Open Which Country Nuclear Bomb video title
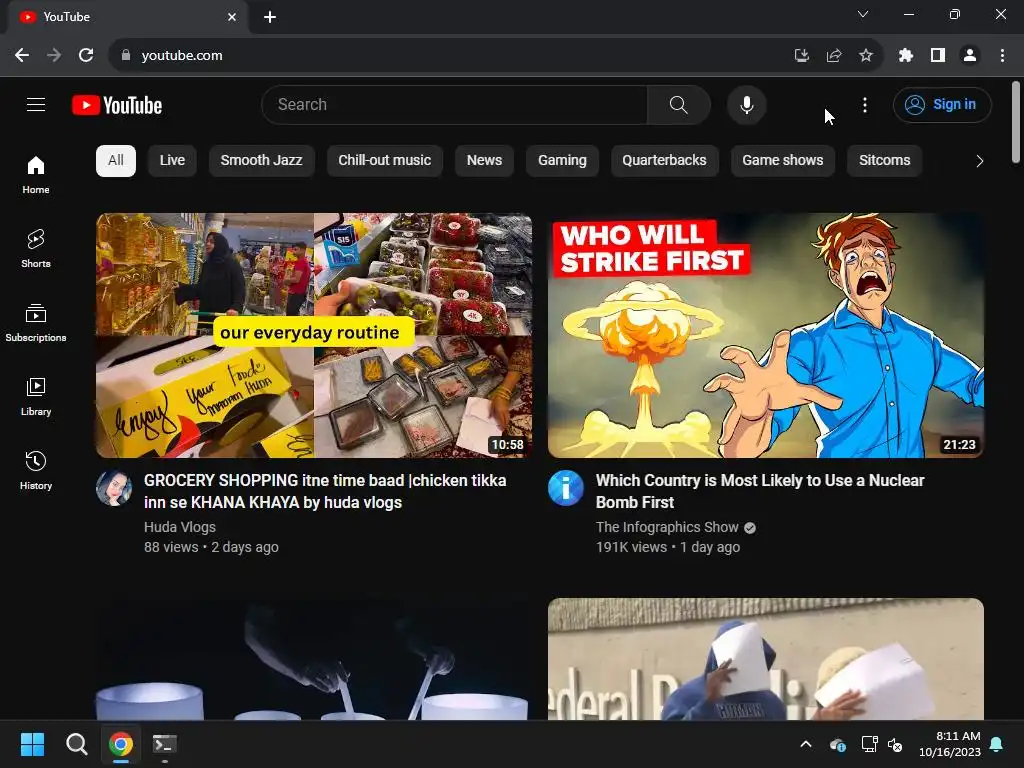This screenshot has width=1024, height=768. 760,491
